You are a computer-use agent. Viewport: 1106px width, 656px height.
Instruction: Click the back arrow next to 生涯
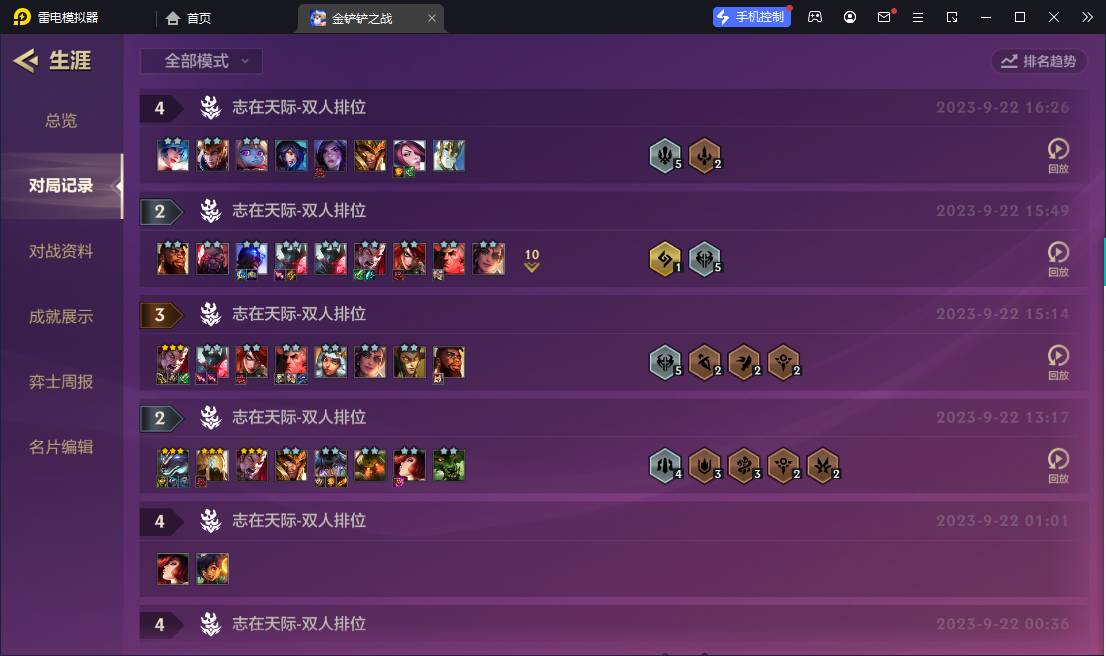coord(25,61)
